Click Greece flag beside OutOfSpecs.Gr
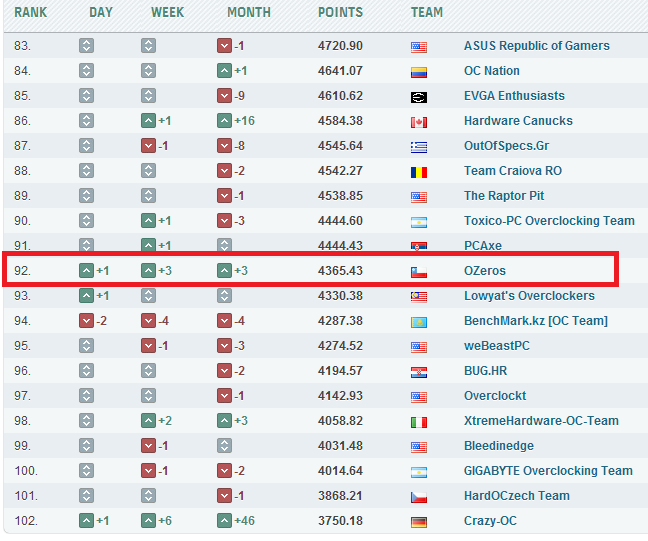This screenshot has height=541, width=648. click(x=419, y=147)
